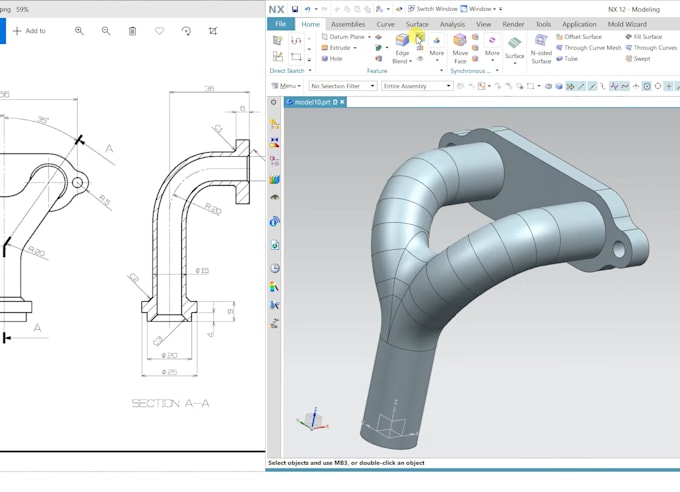Screen dimensions: 680x492
Task: Expand the Datum Plane dropdown arrow
Action: tap(369, 37)
